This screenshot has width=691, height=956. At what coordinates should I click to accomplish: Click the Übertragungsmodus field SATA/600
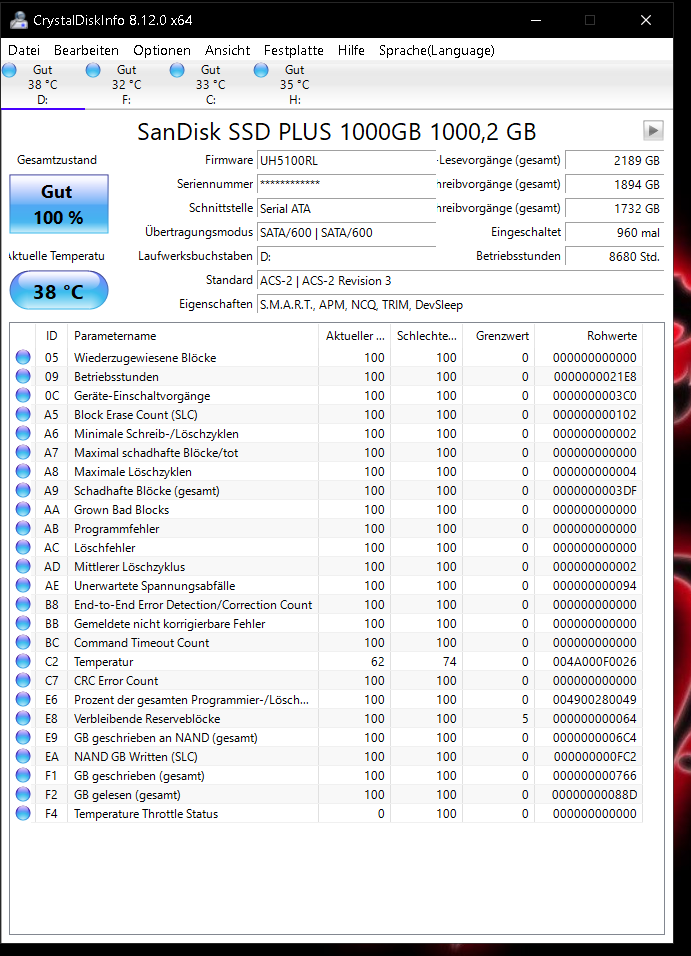click(346, 232)
